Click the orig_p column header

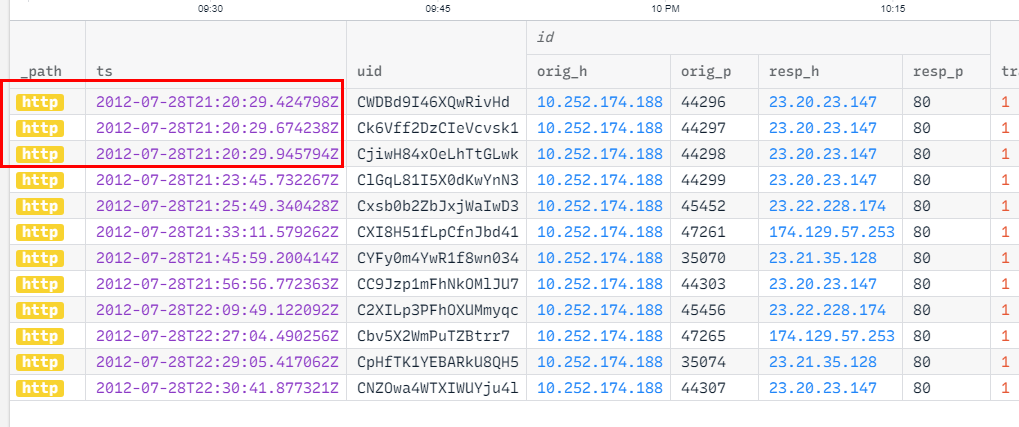click(x=706, y=71)
